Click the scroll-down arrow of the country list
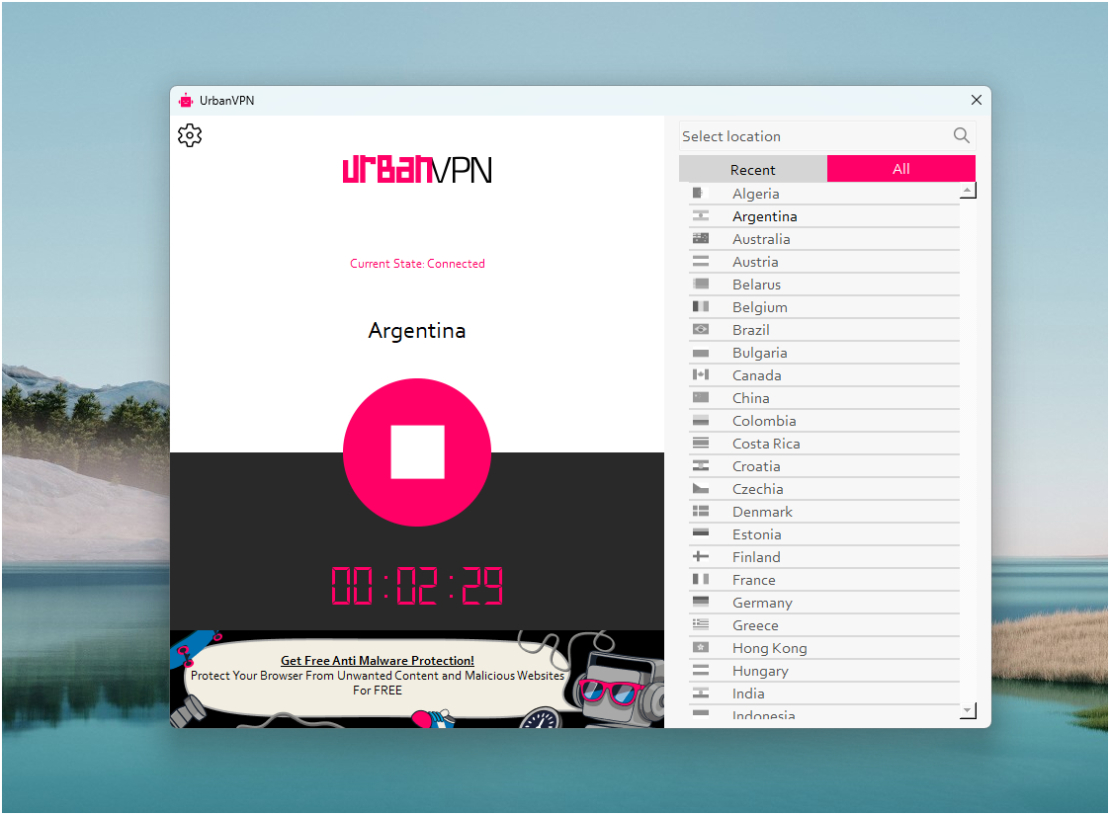 click(966, 710)
